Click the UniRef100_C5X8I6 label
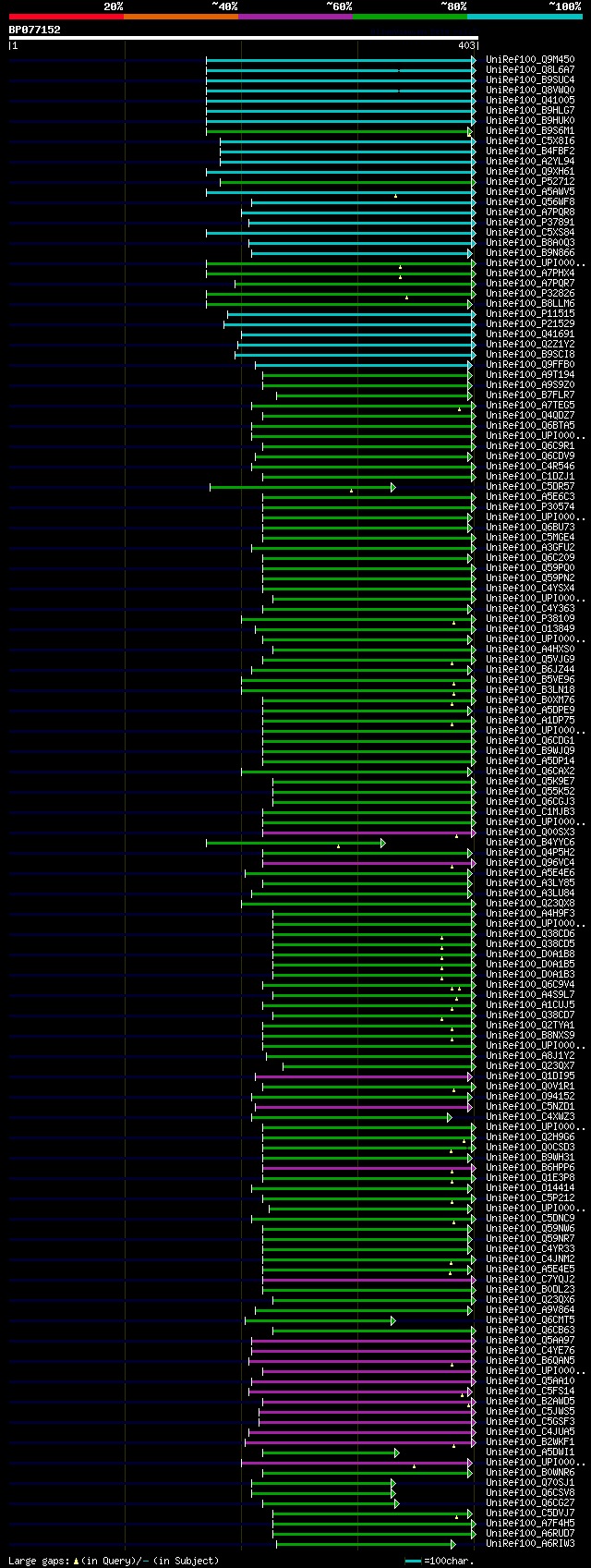Image resolution: width=591 pixels, height=1568 pixels. pyautogui.click(x=530, y=140)
